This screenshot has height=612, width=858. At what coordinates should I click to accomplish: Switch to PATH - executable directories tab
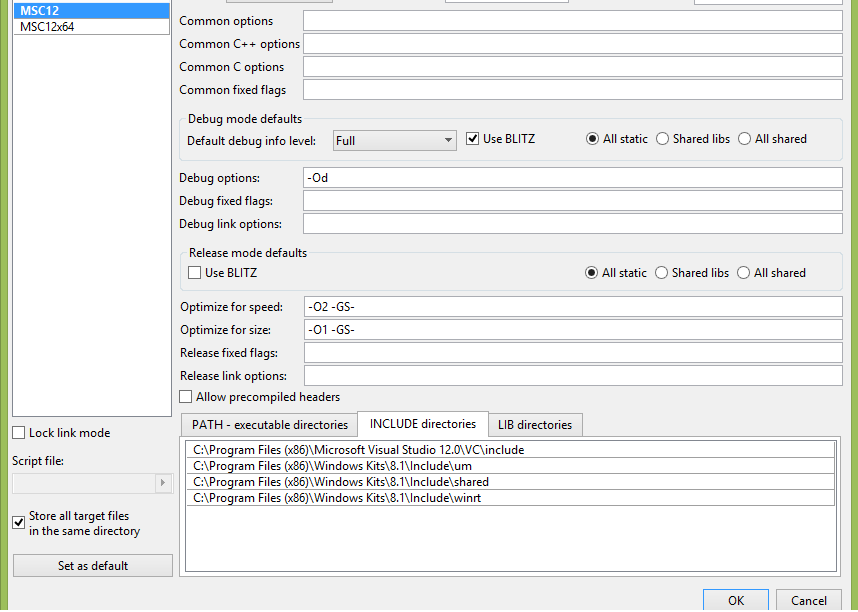tap(269, 425)
